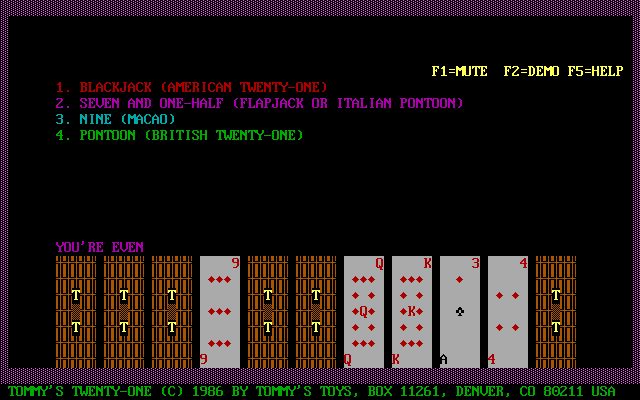
Task: Activate the F2=DEMO shortcut label
Action: coord(531,71)
